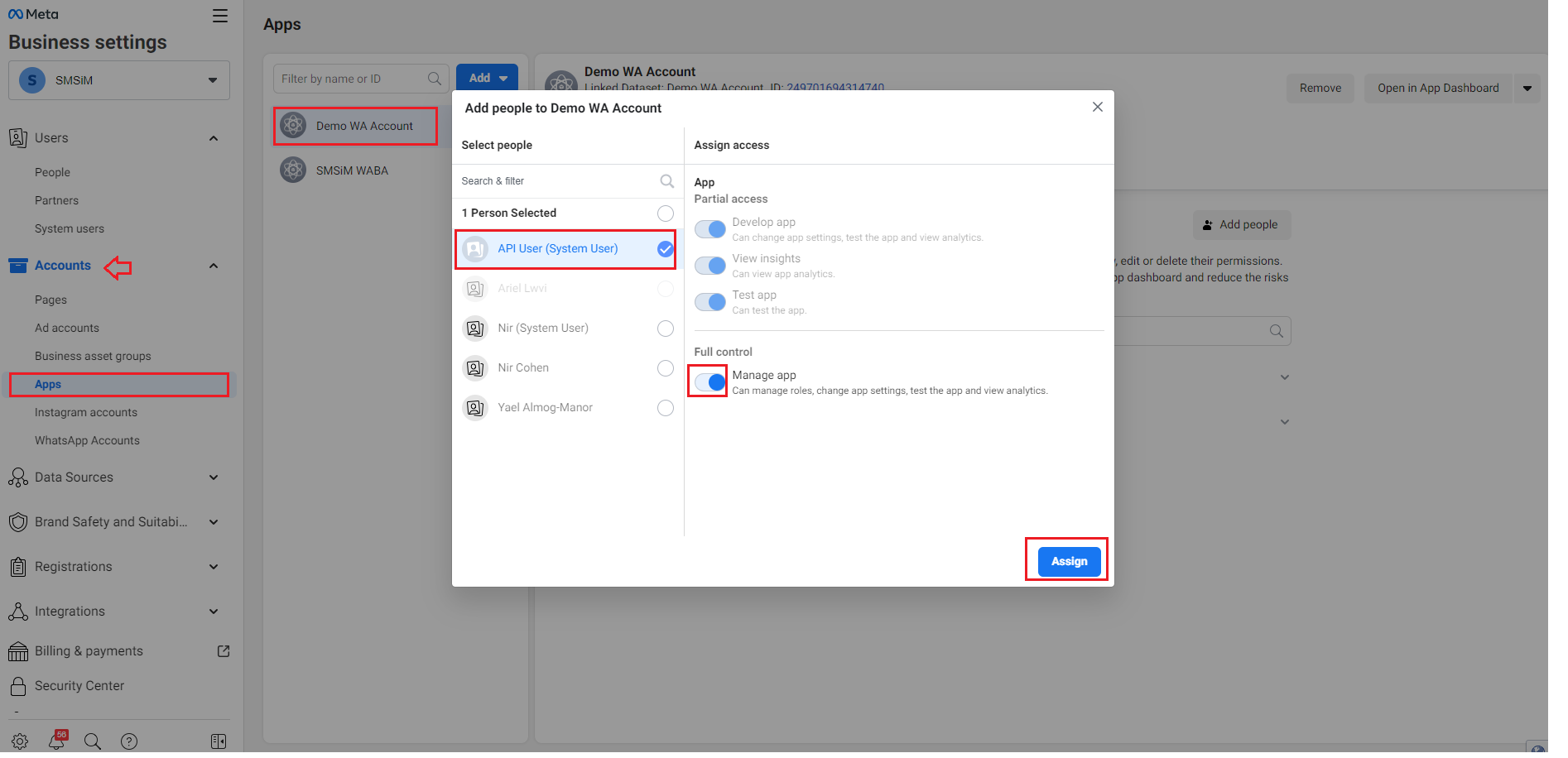Click the Meta logo
This screenshot has width=1568, height=758.
33,14
